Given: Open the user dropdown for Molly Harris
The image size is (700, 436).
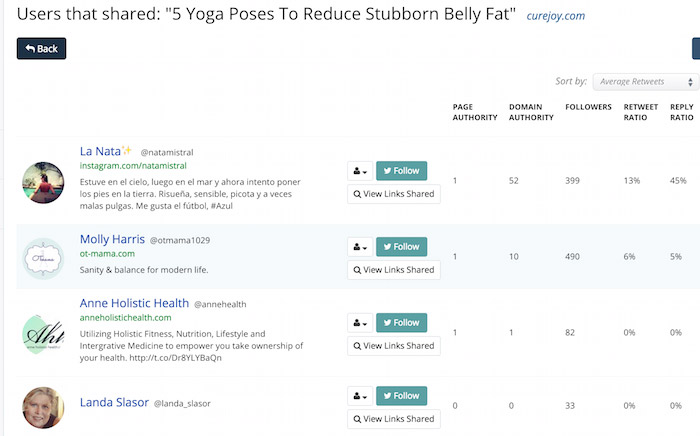Looking at the screenshot, I should [x=360, y=247].
